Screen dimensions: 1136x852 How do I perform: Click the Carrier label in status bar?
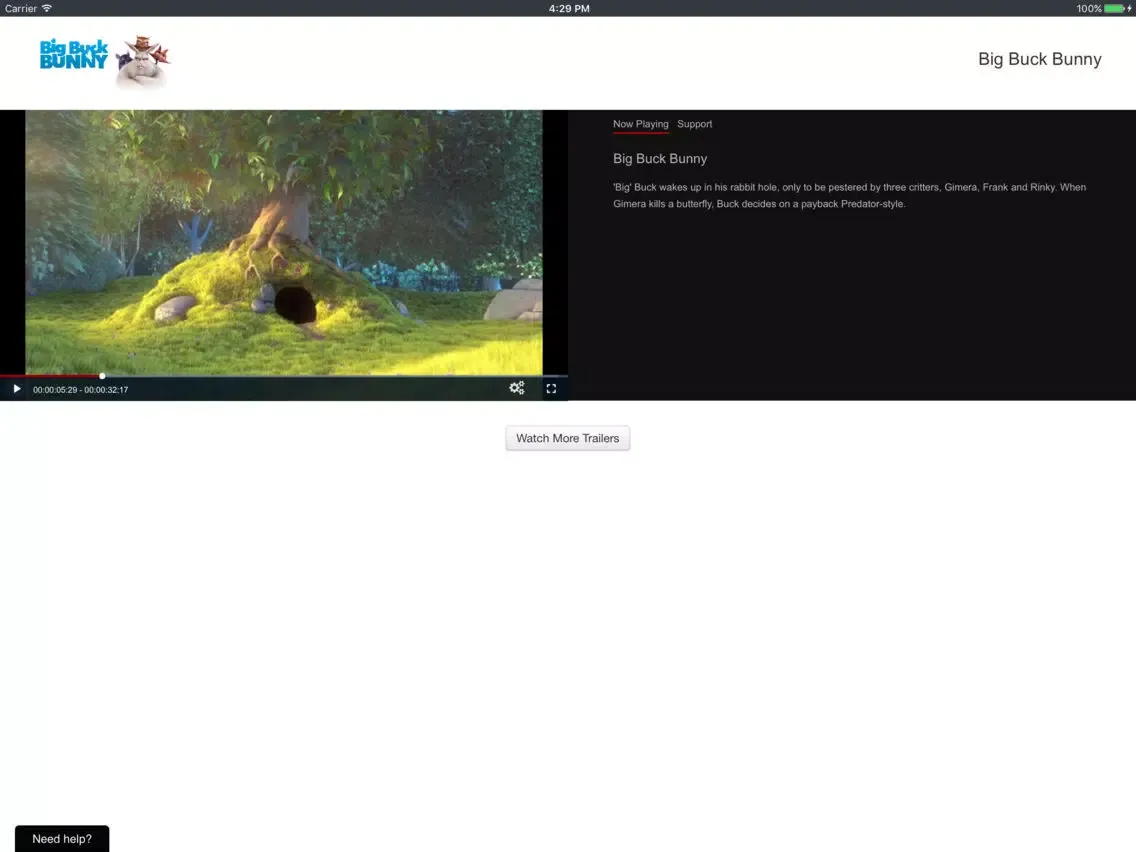tap(20, 9)
